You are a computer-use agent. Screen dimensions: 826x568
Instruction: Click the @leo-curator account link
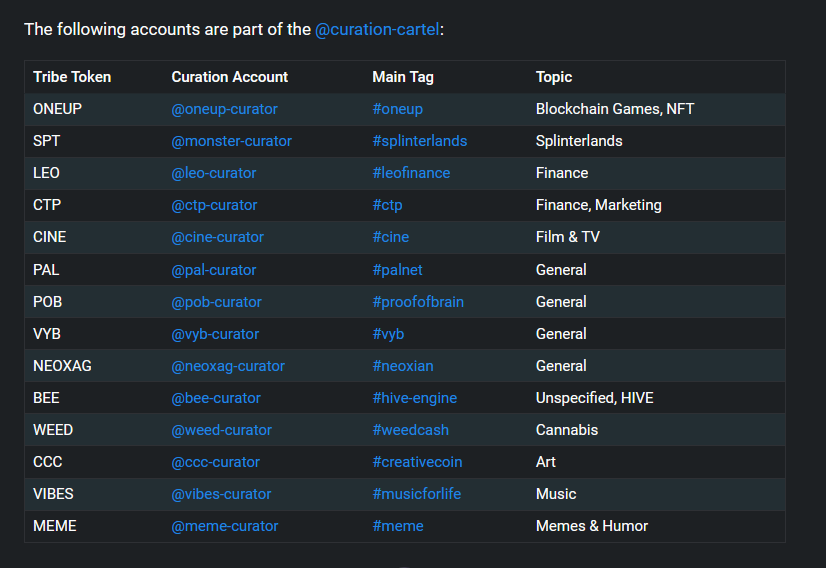(x=214, y=173)
